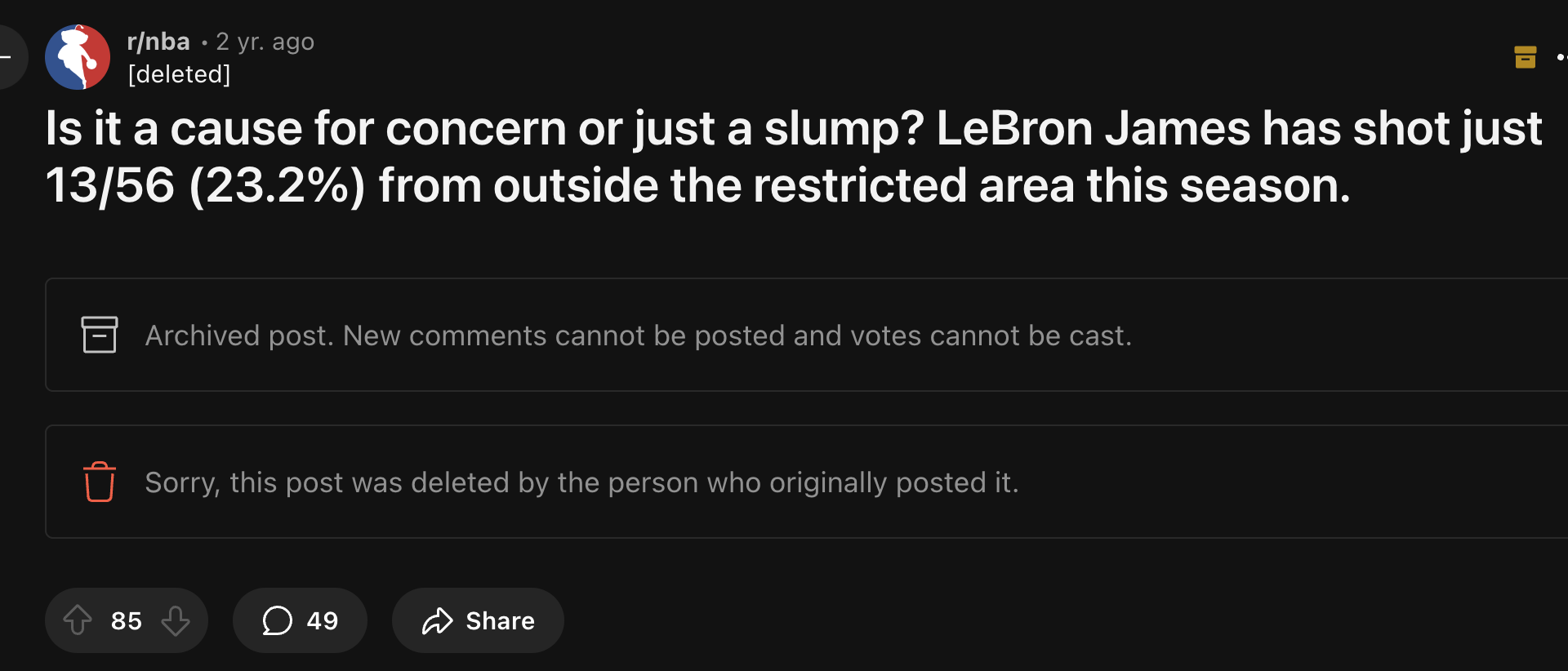Open the three-dot post options menu
The width and height of the screenshot is (1568, 671).
point(1561,57)
